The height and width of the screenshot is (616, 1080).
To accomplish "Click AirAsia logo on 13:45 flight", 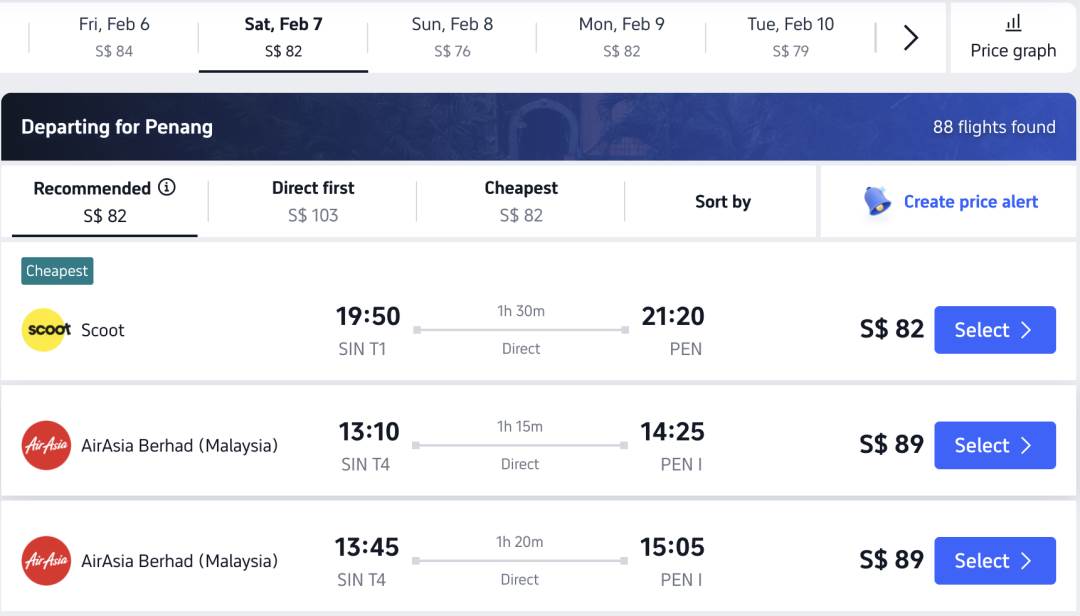I will coord(46,561).
